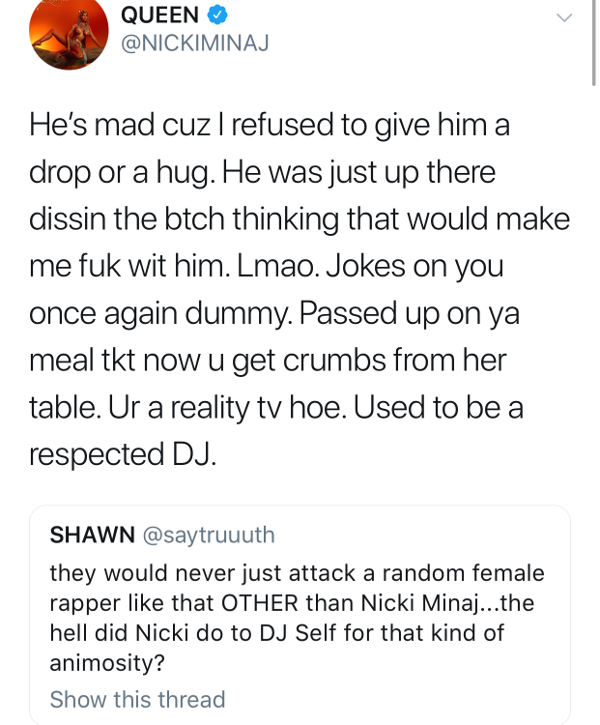This screenshot has height=725, width=600.
Task: Open the QUEEN profile avatar picture
Action: [x=68, y=31]
